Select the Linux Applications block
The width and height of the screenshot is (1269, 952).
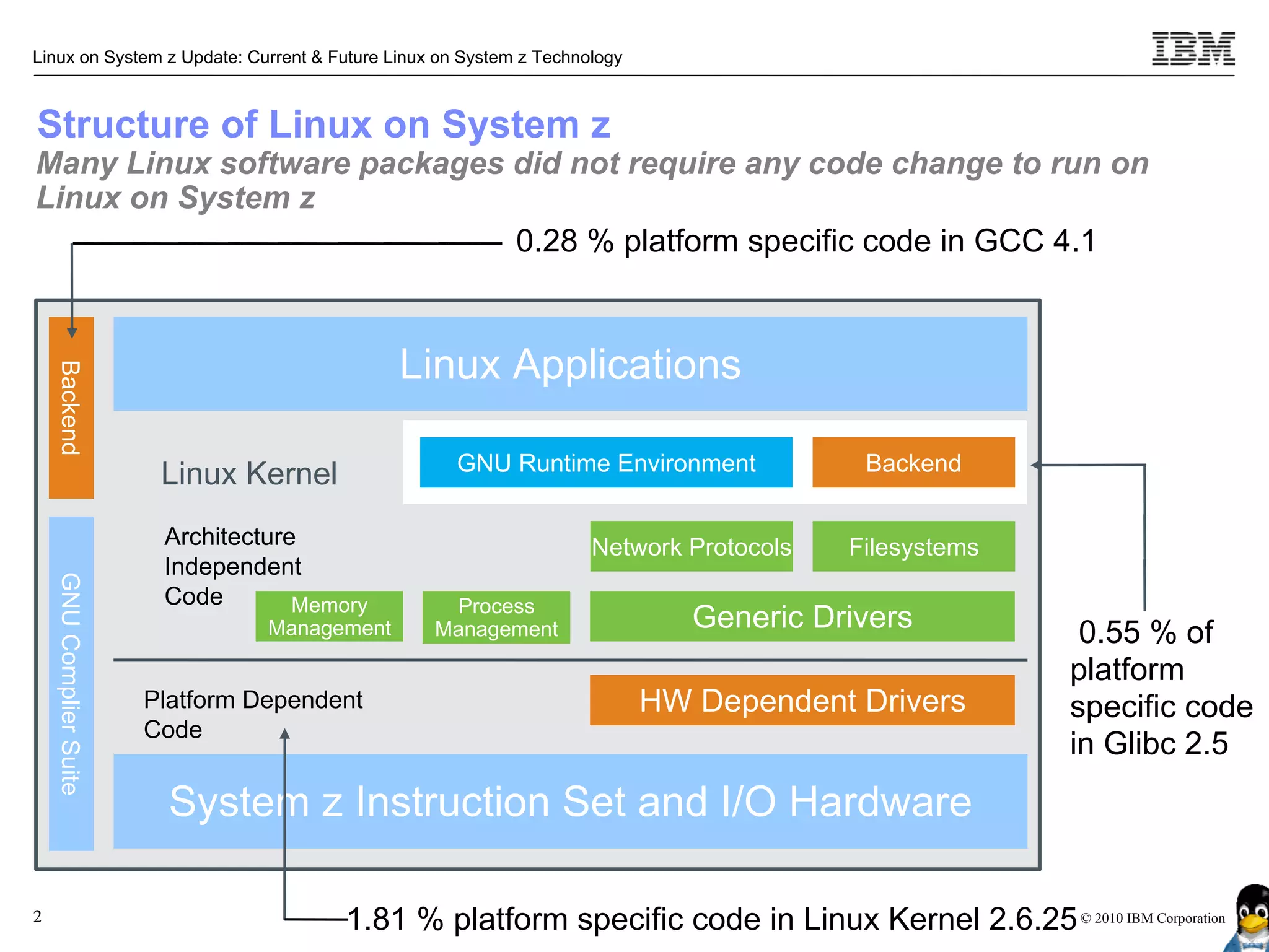(x=569, y=364)
